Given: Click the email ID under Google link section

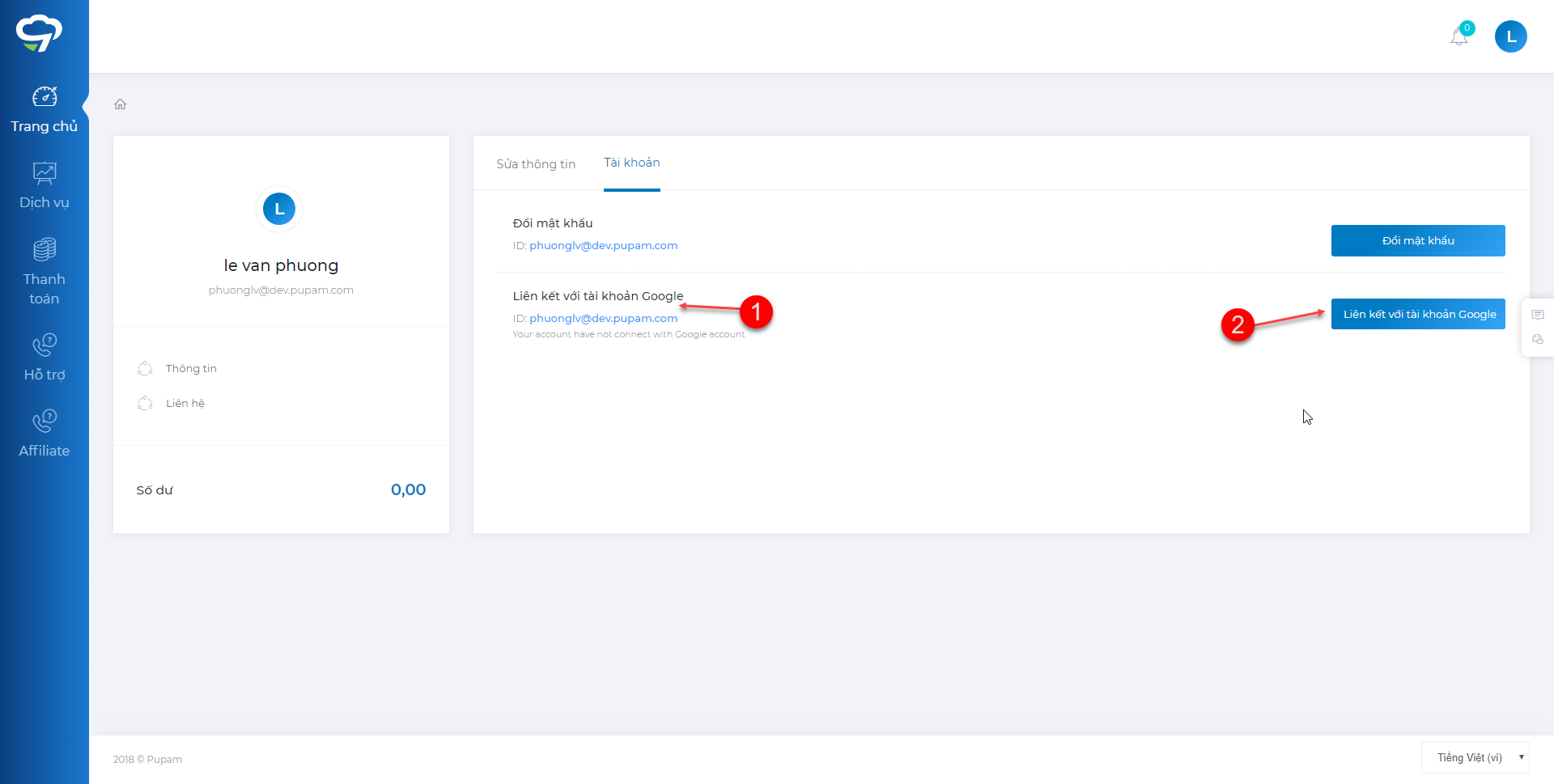Looking at the screenshot, I should click(x=604, y=318).
